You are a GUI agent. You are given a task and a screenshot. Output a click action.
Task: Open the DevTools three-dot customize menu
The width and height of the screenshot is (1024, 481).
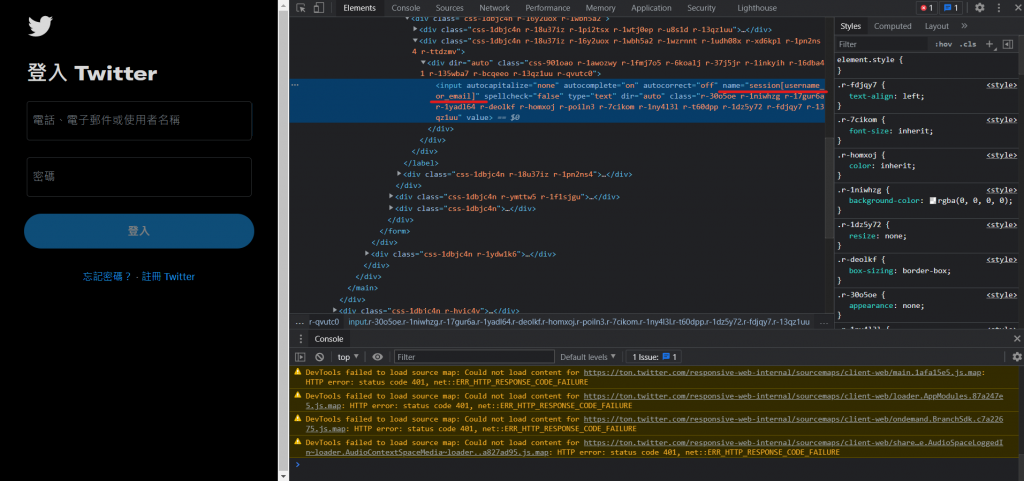tap(999, 8)
